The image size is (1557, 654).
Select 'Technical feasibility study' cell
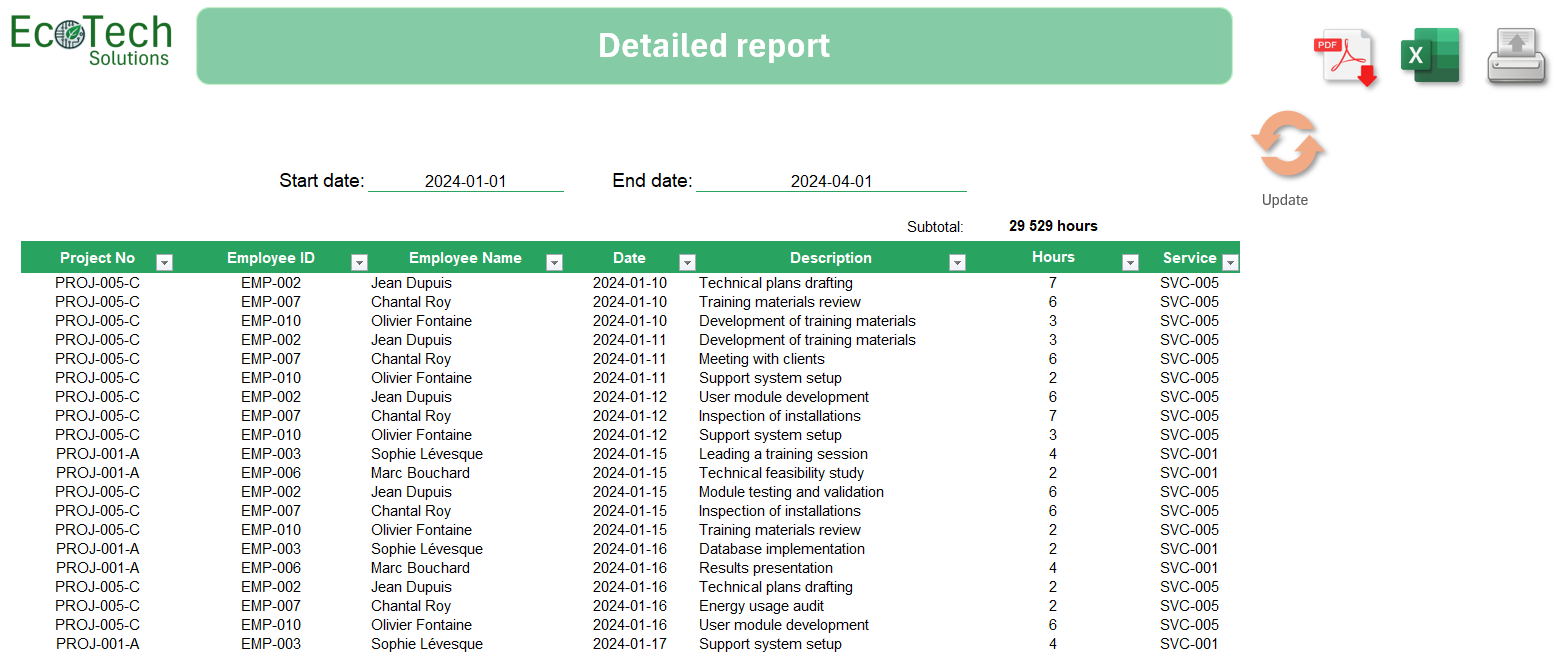tap(781, 473)
